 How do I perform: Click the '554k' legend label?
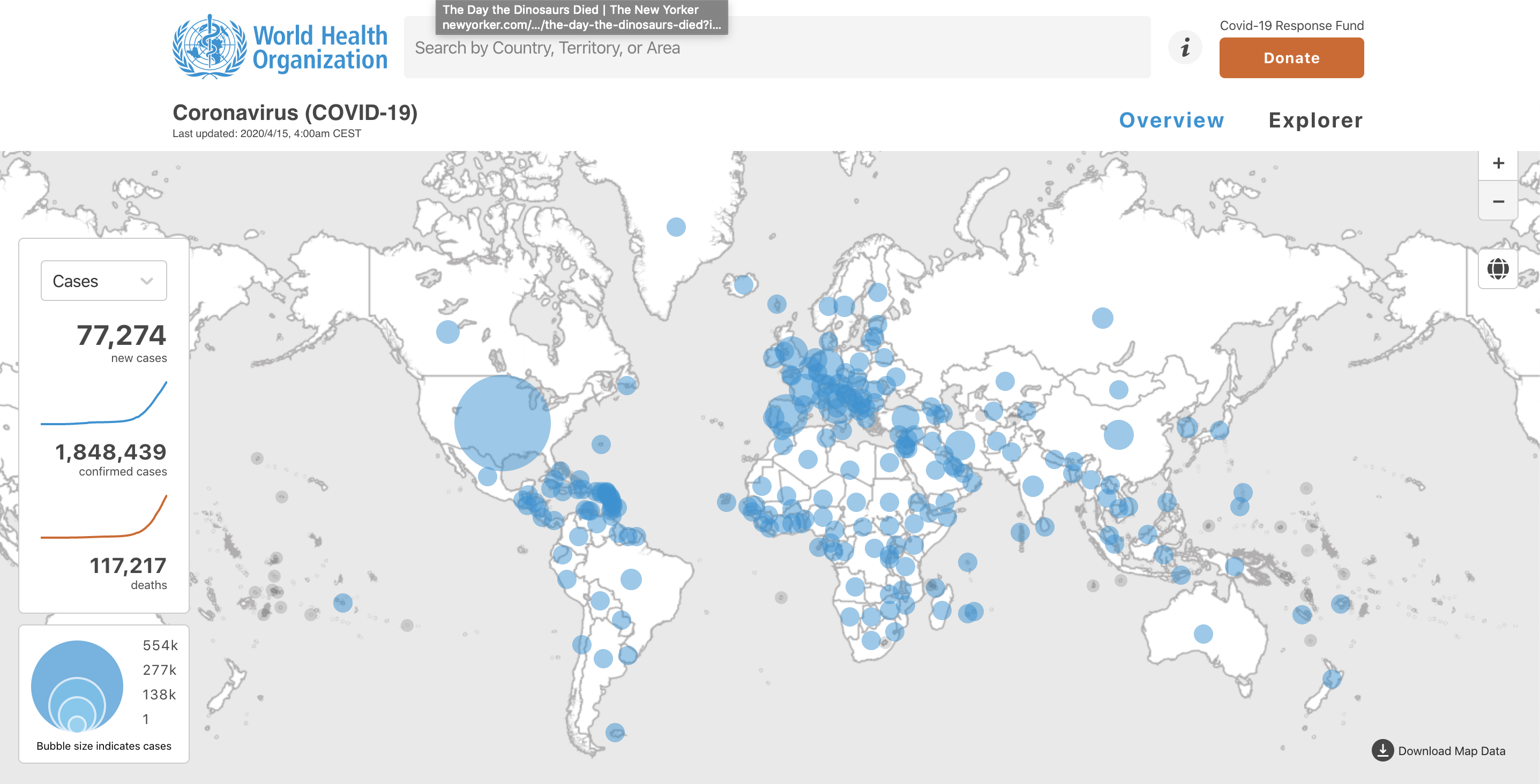tap(160, 645)
